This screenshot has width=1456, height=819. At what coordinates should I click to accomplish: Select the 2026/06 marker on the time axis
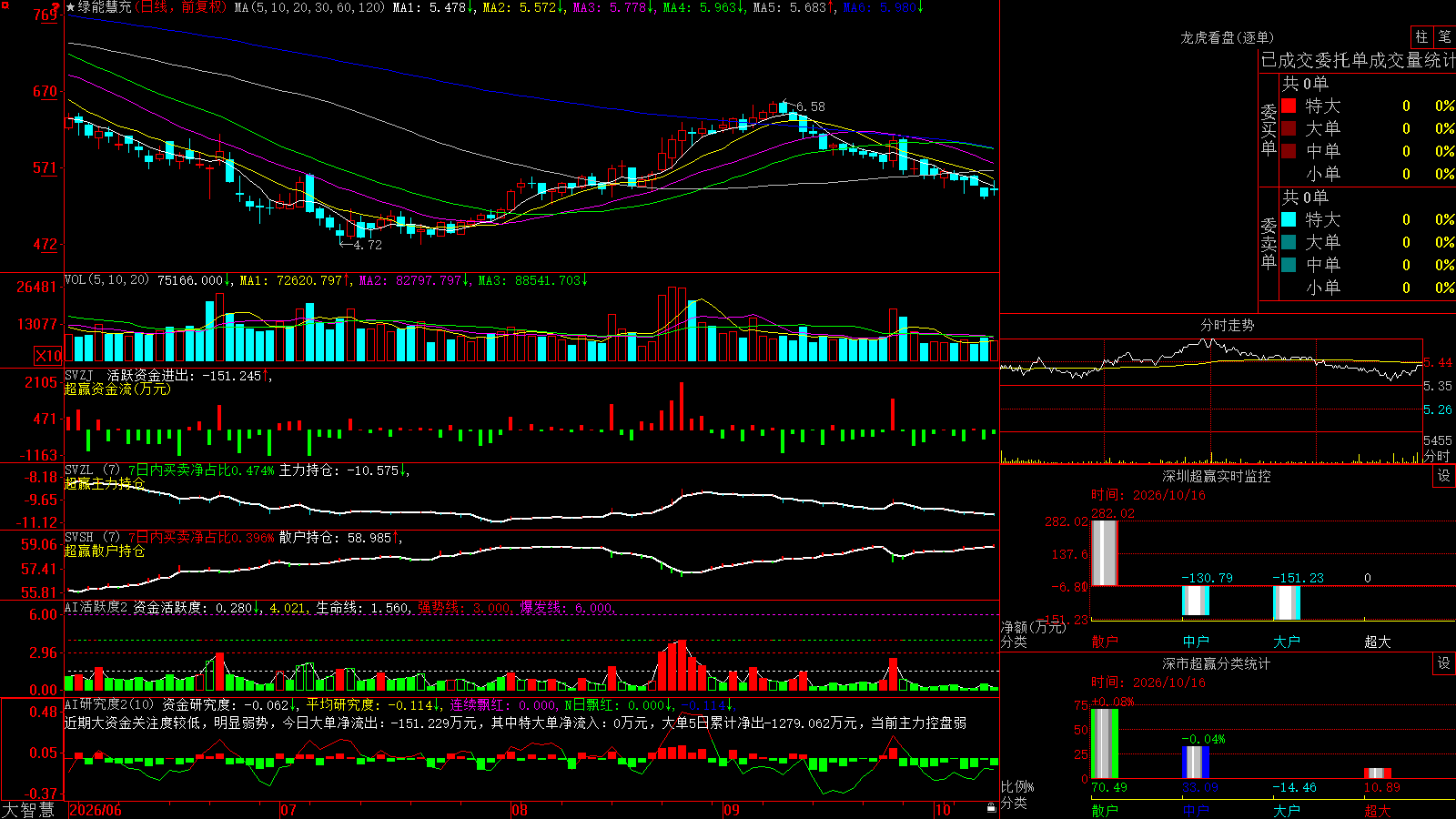pyautogui.click(x=96, y=810)
